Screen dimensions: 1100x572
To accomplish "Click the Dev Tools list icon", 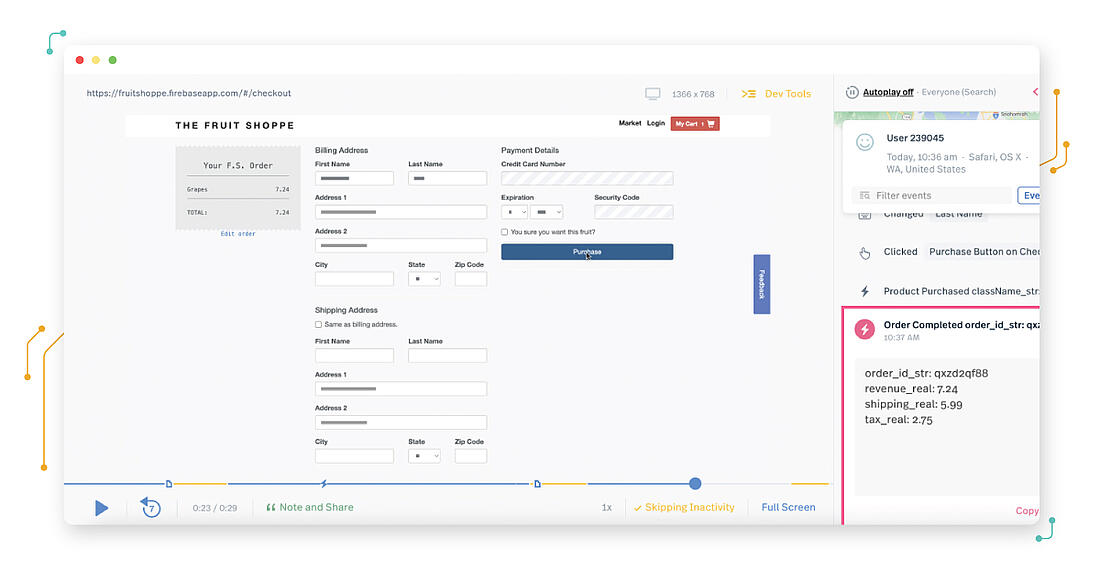I will pyautogui.click(x=749, y=93).
